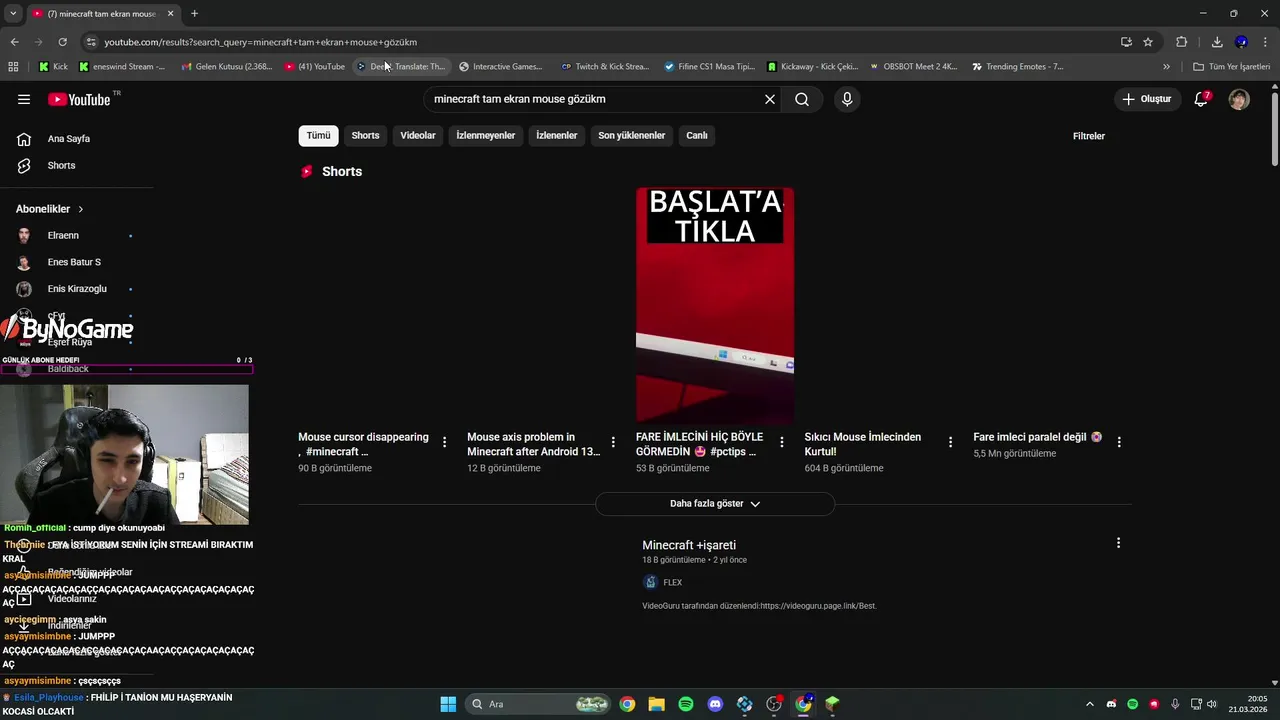The width and height of the screenshot is (1280, 720).
Task: Open the YouTube hamburger guide menu
Action: [x=24, y=99]
